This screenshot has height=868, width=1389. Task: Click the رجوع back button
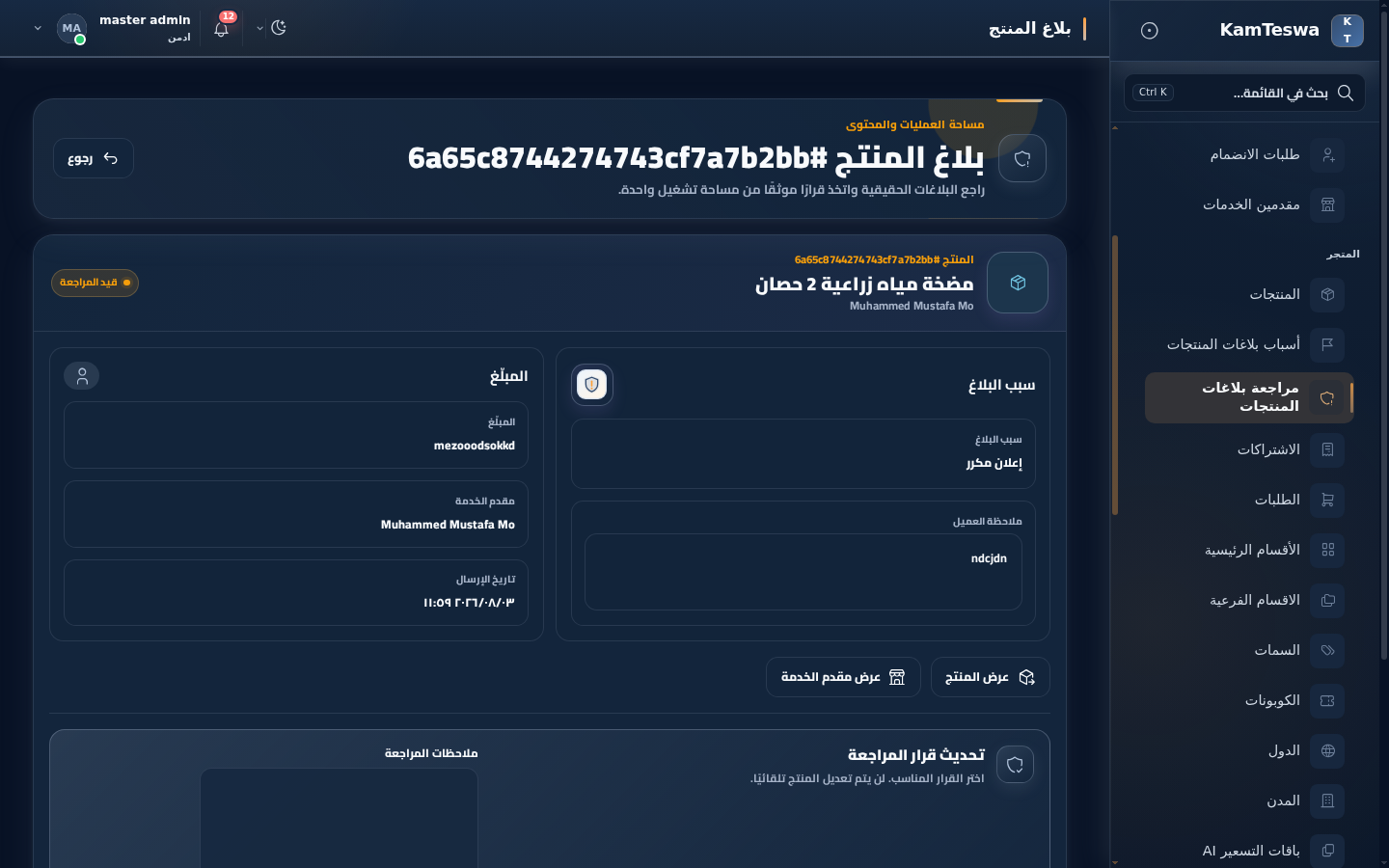click(93, 159)
